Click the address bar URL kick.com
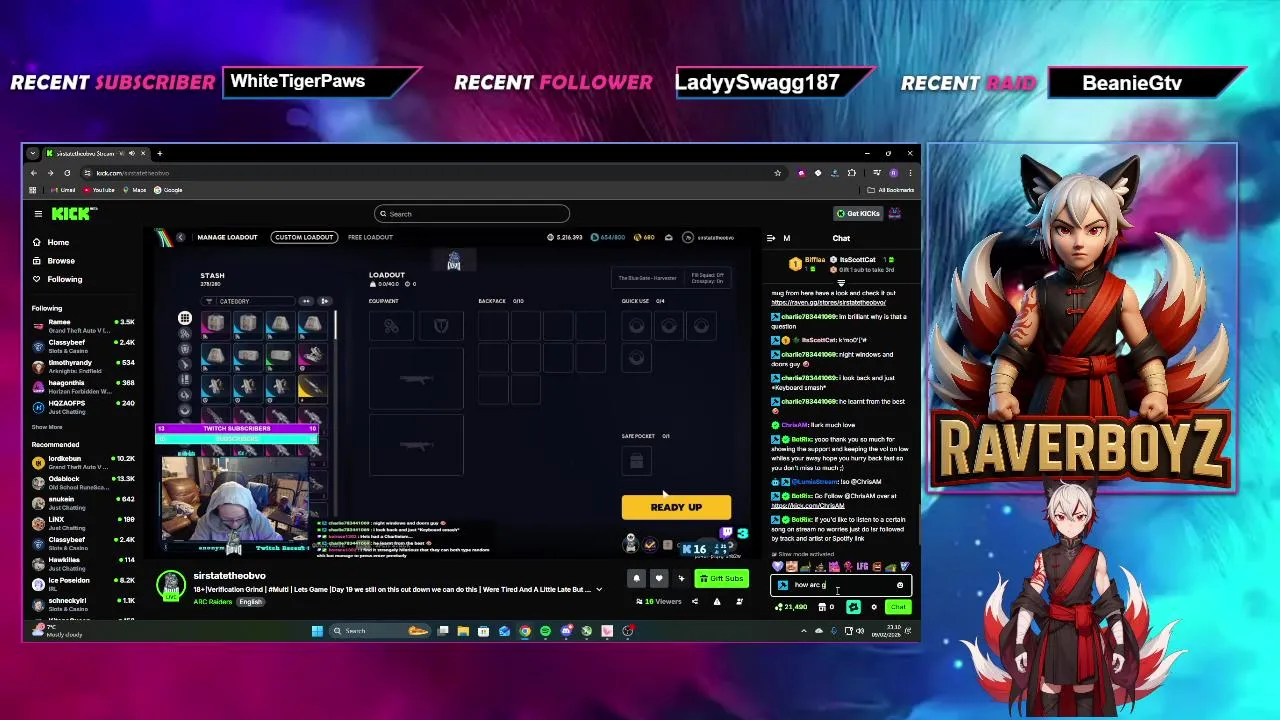1280x720 pixels. [133, 173]
